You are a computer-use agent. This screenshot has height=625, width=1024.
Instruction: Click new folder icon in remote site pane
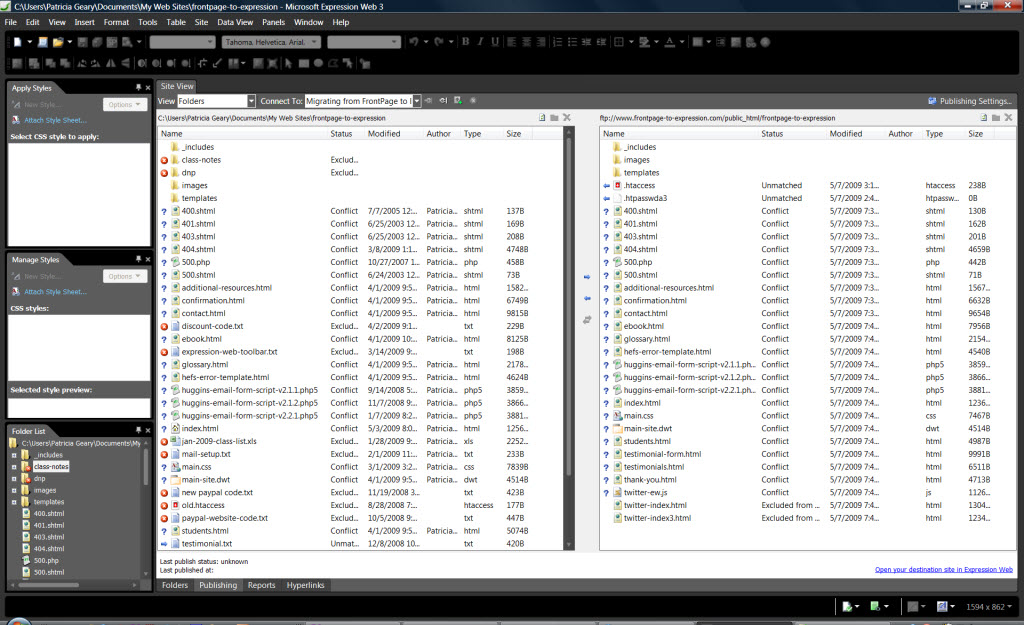pyautogui.click(x=996, y=118)
